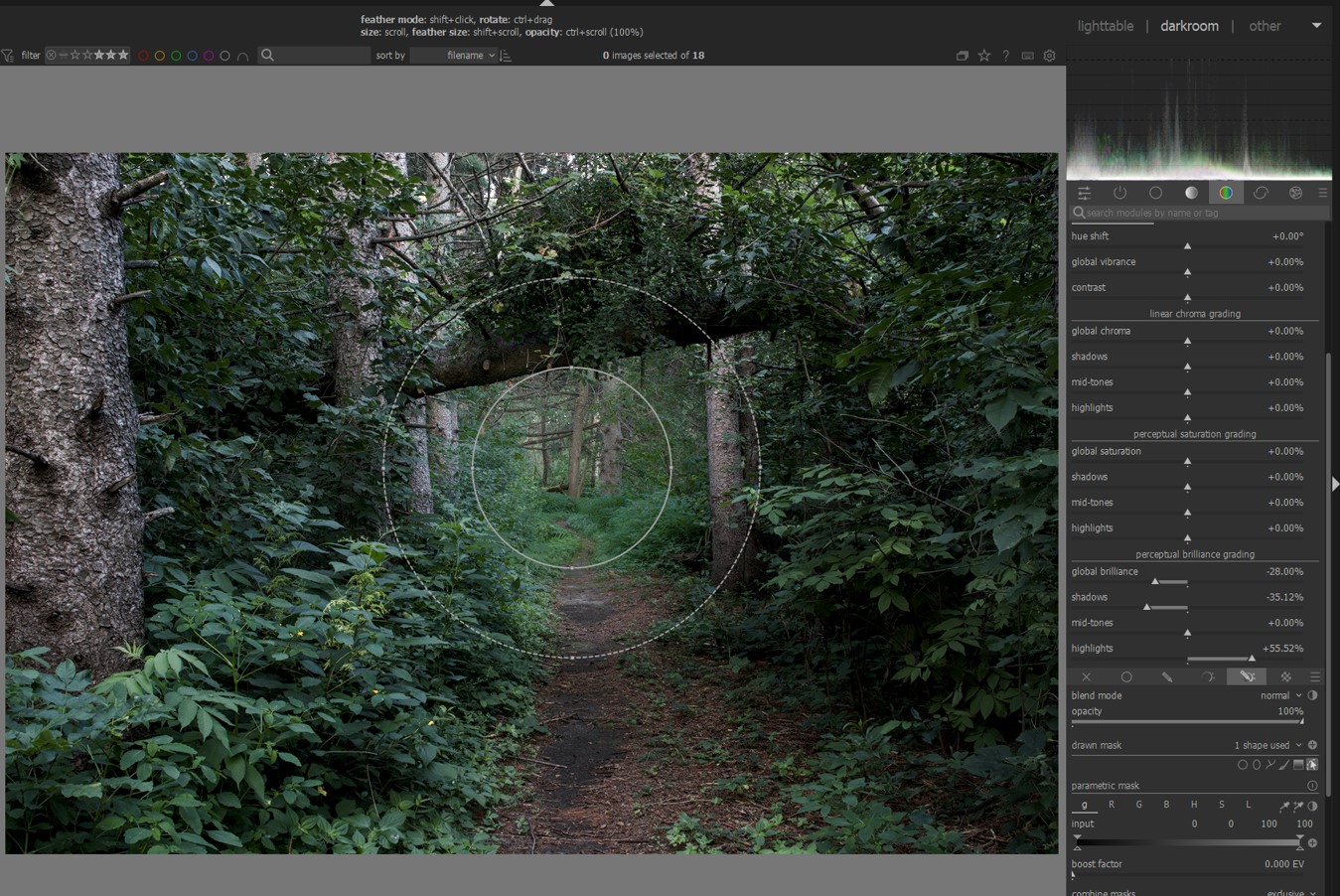Click the keyboard shortcuts icon
This screenshot has width=1340, height=896.
tap(1027, 56)
